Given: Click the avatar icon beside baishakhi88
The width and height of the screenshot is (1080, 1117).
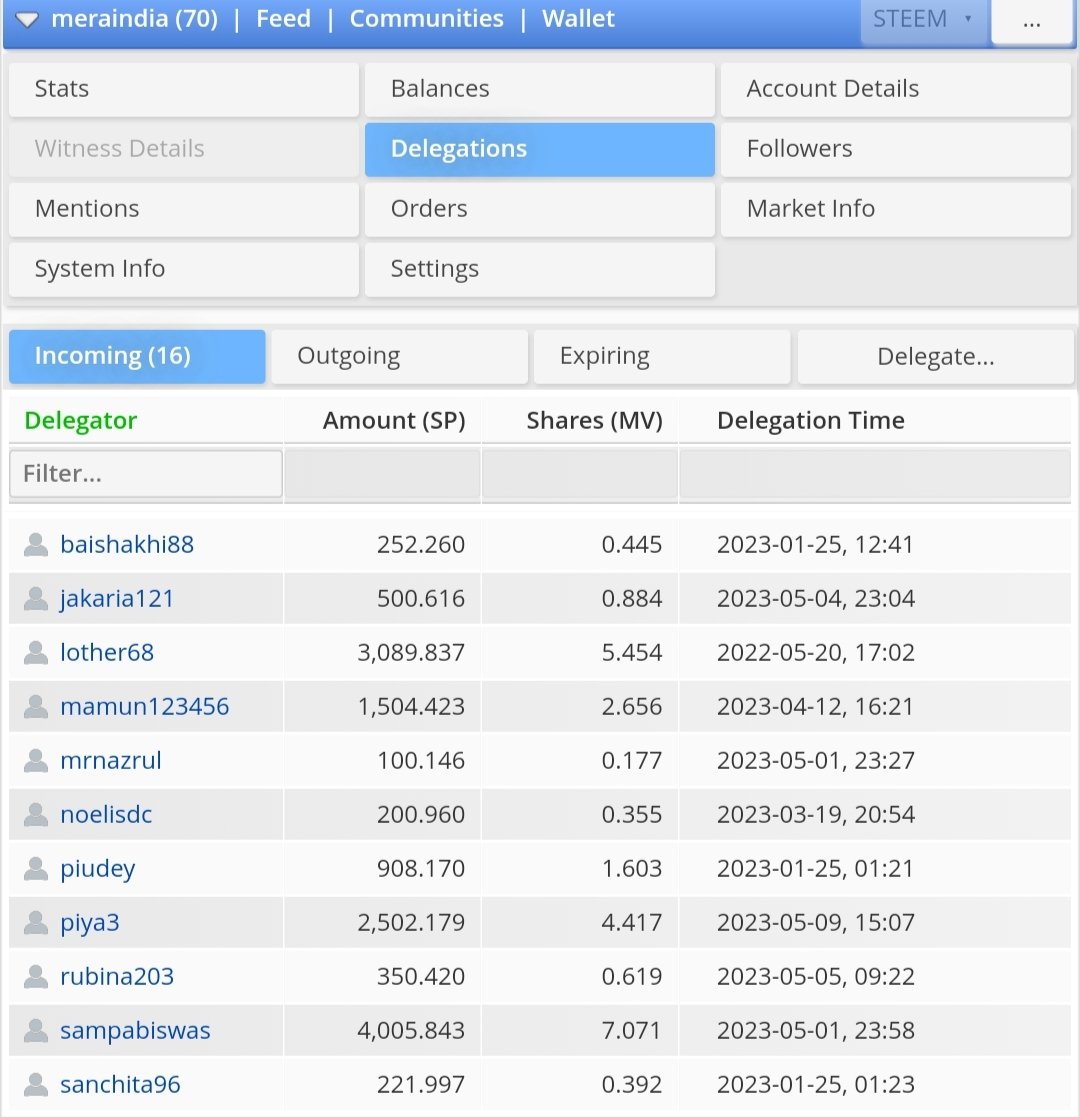Looking at the screenshot, I should [x=36, y=544].
